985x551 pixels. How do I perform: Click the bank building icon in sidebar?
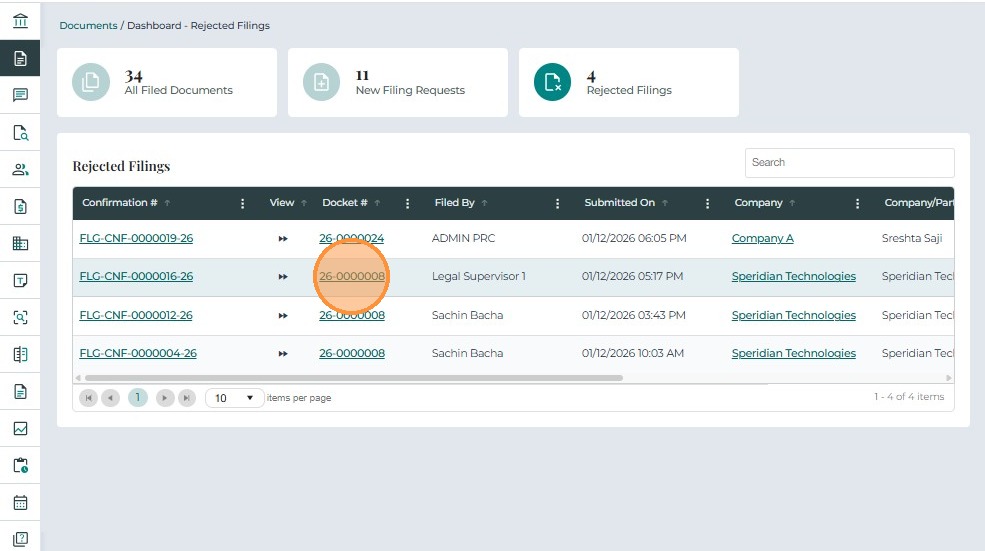(20, 21)
